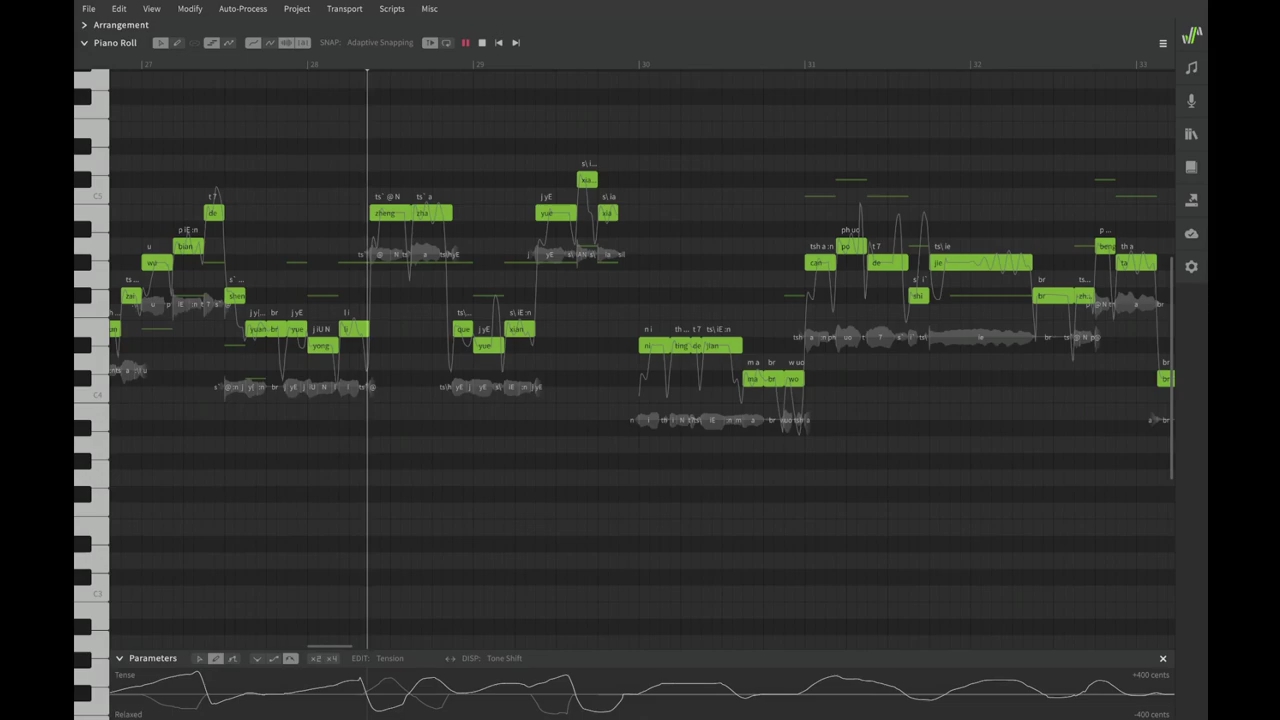
Task: Select the smooth curve option in Parameters
Action: pos(290,658)
